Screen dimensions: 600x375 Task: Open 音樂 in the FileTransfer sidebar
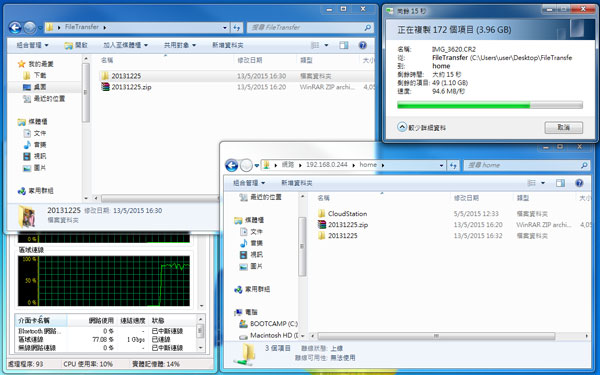click(34, 145)
